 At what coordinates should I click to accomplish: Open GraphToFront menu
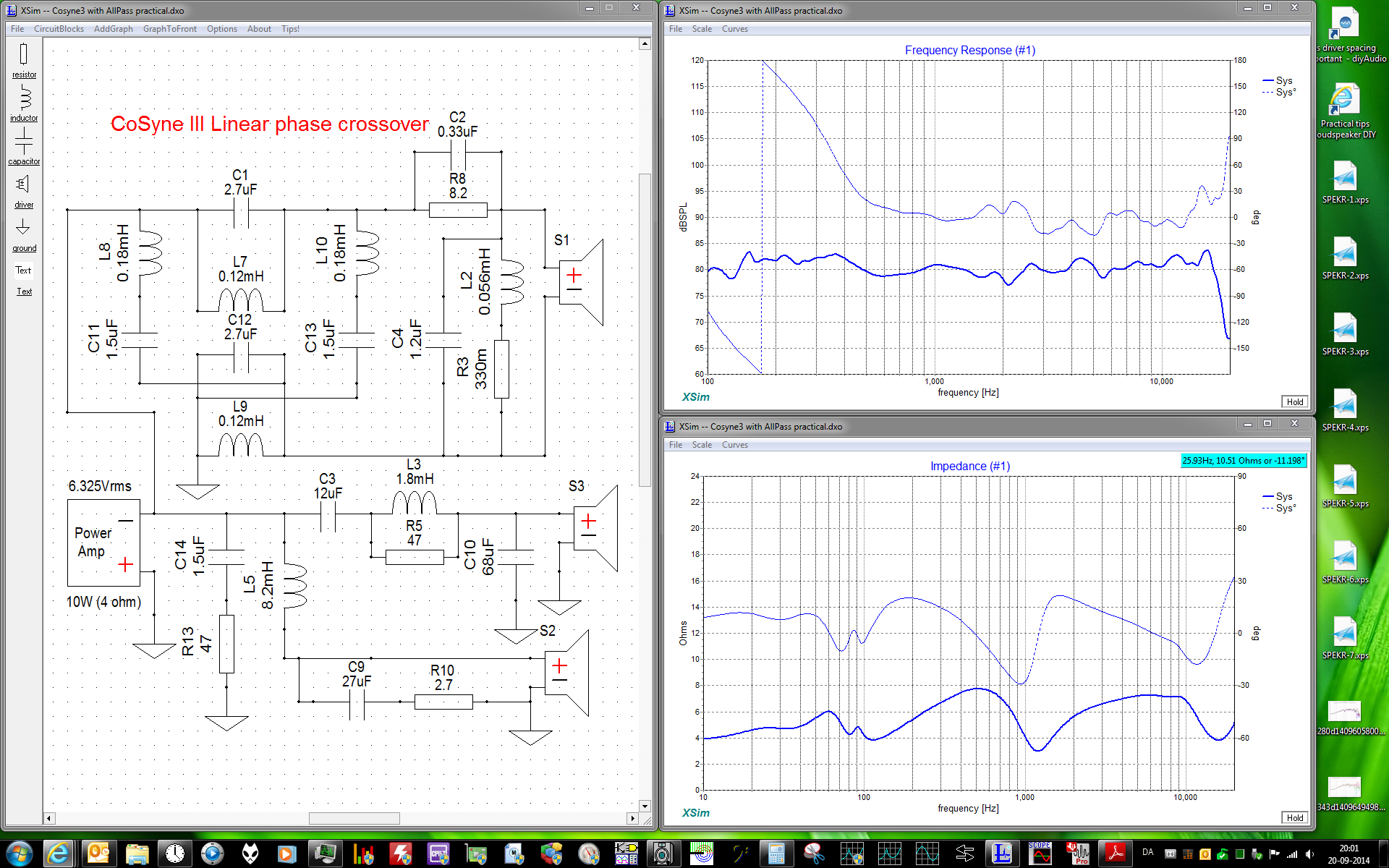pos(170,29)
